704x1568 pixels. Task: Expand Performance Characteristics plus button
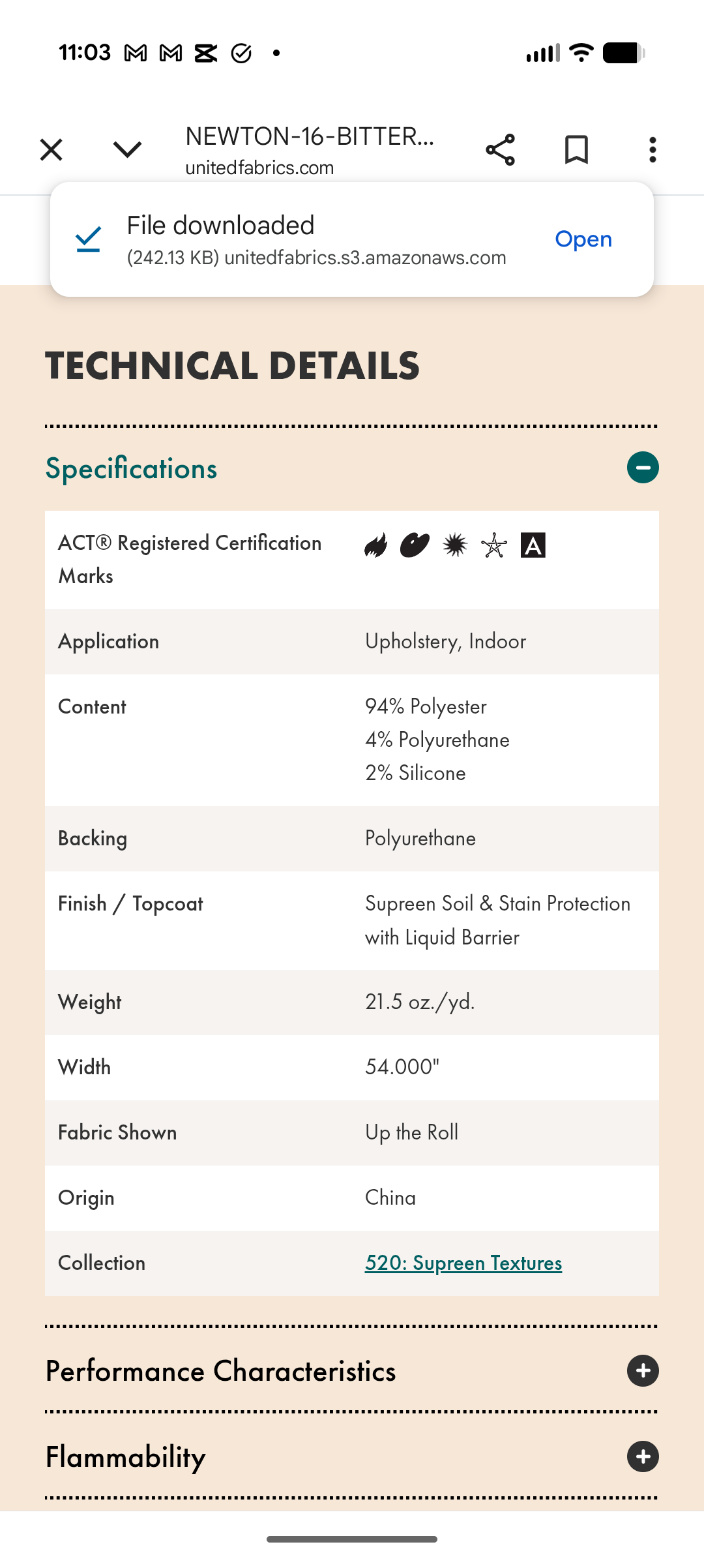[643, 1370]
